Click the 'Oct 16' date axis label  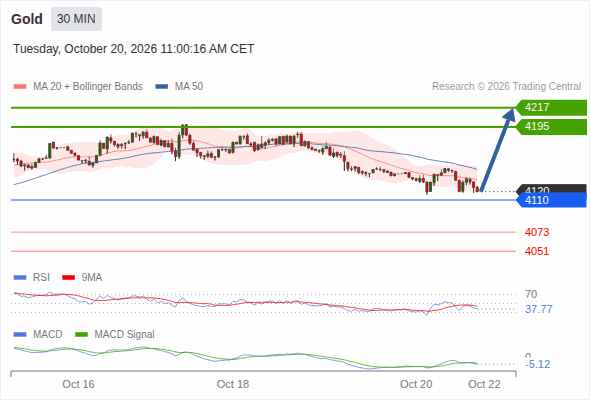coord(78,384)
